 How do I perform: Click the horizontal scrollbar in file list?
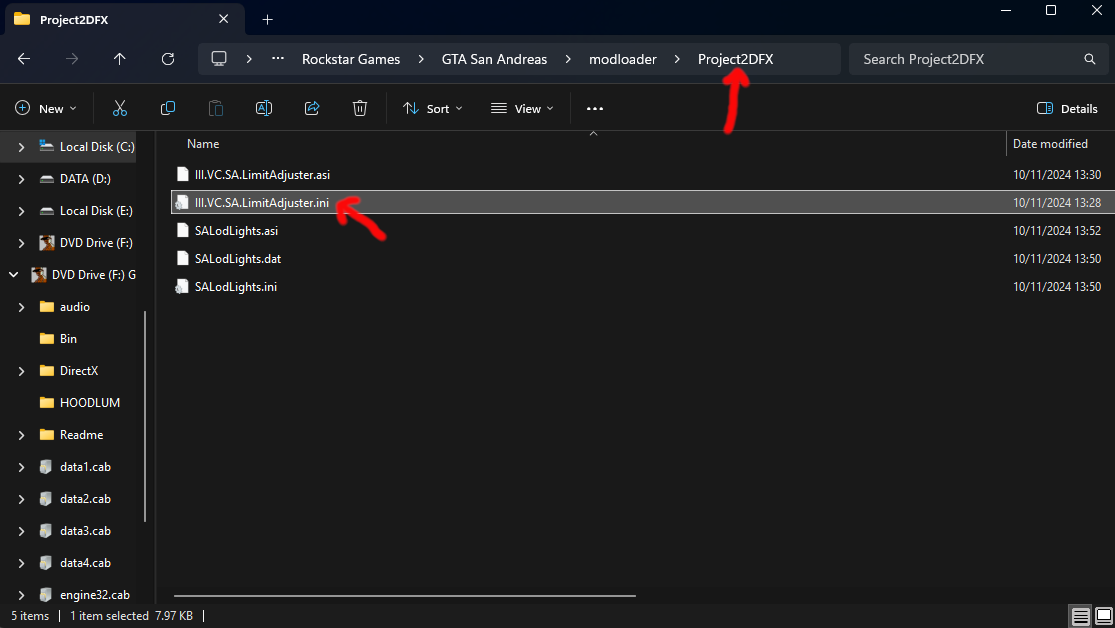(405, 596)
